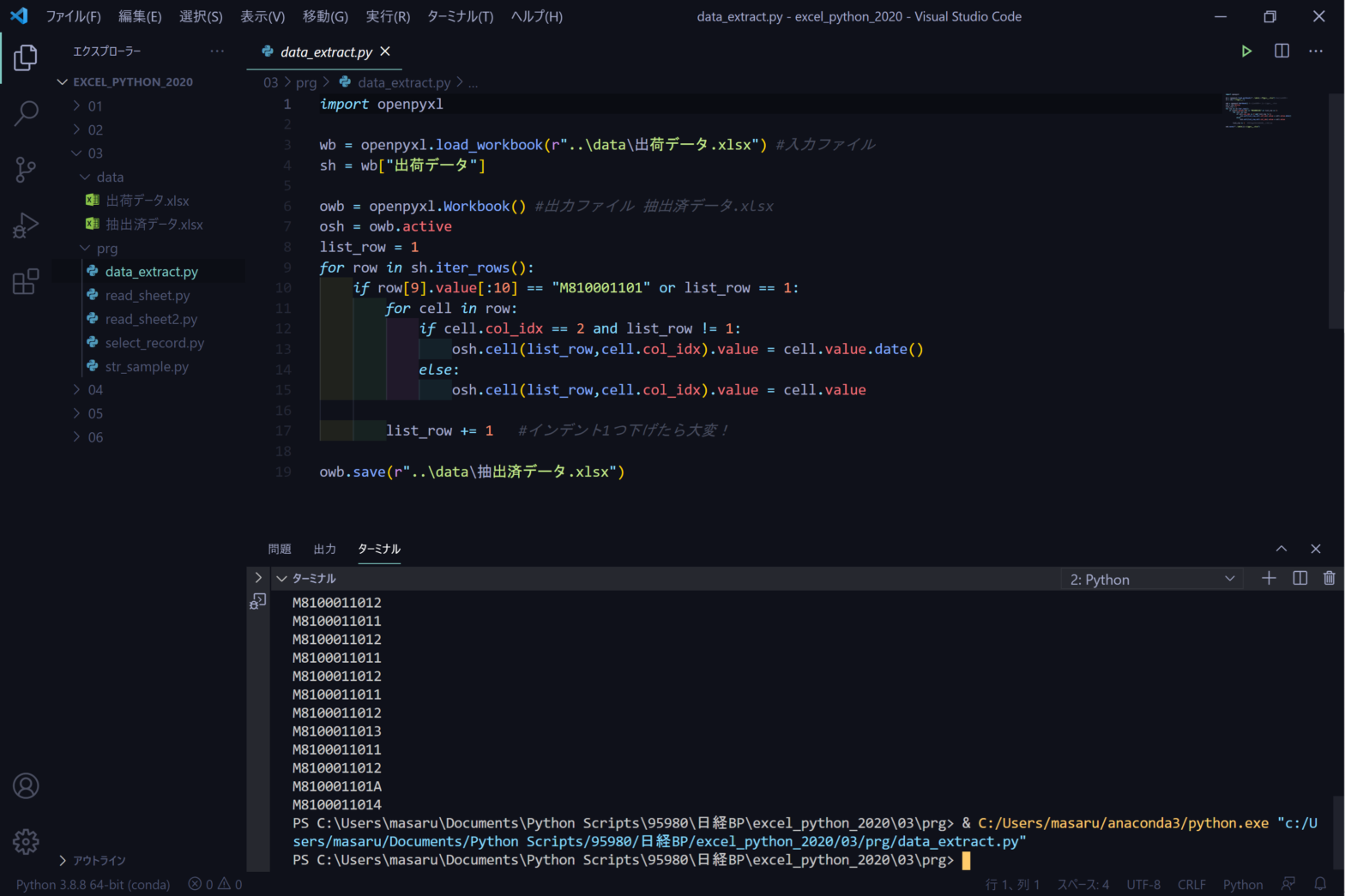Open the terminal selector dropdown '2: Python'

pos(1151,580)
